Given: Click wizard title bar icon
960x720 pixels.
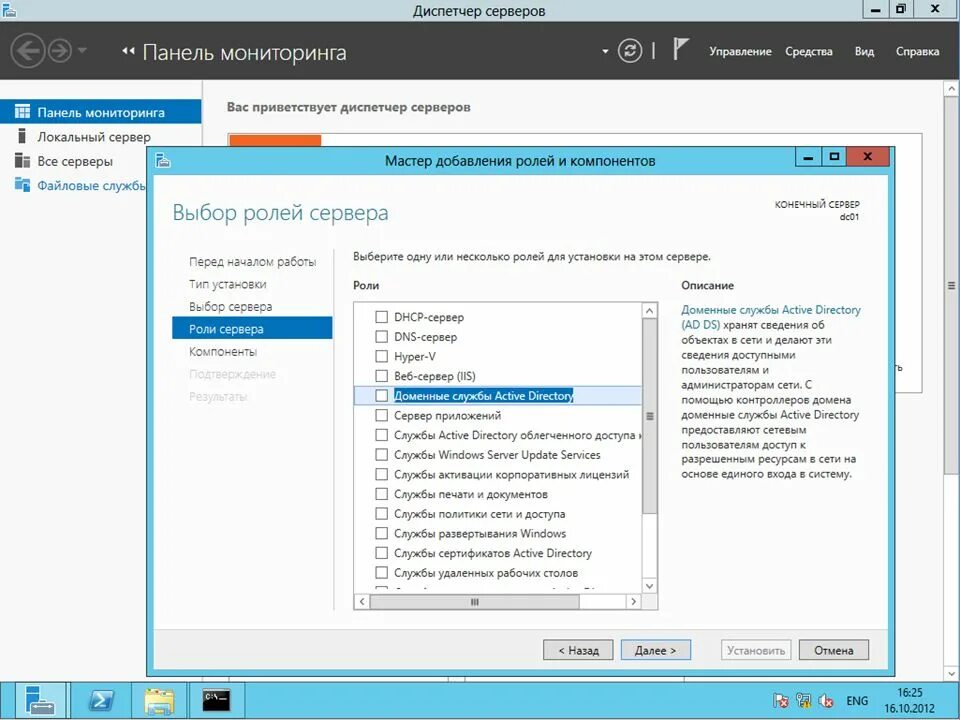Looking at the screenshot, I should 162,160.
